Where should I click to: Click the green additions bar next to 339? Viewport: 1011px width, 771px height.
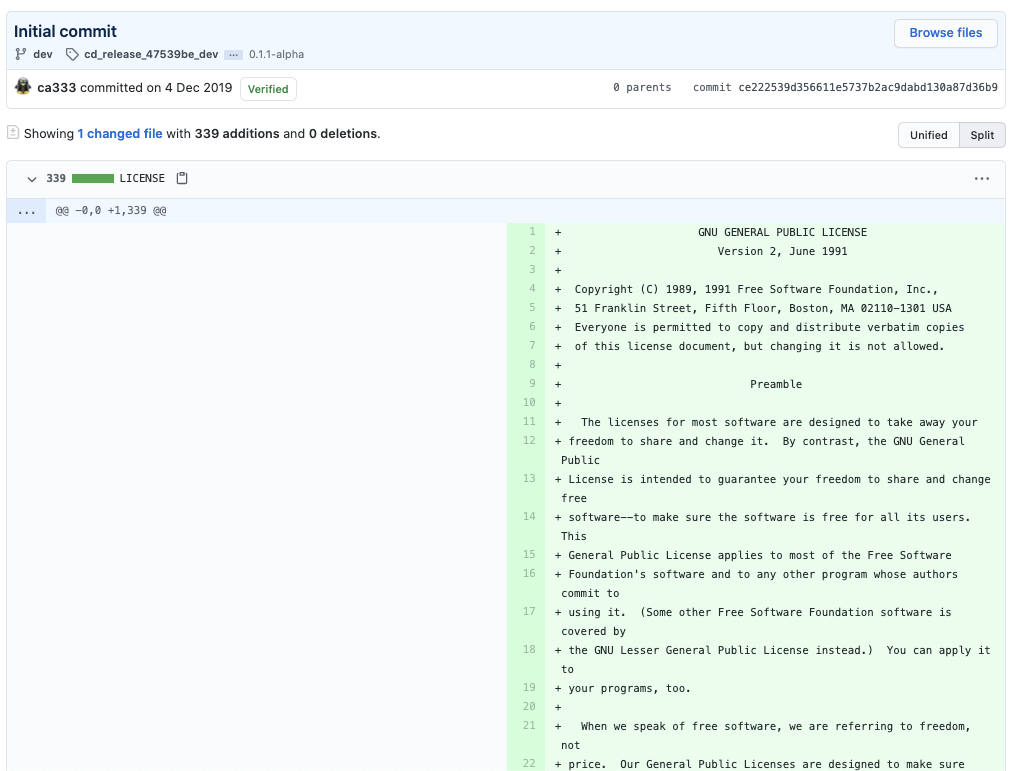[93, 179]
